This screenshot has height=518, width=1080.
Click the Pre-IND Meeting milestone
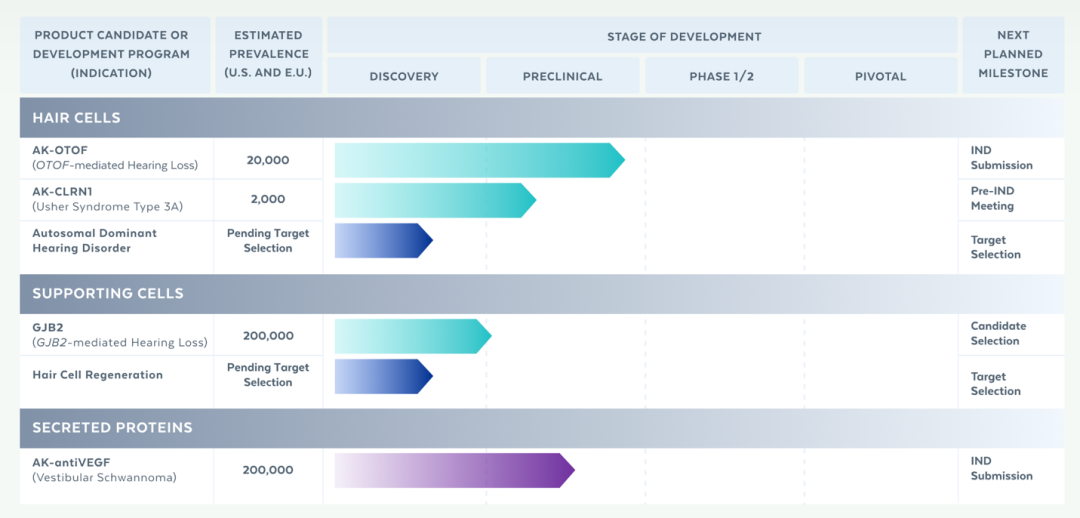pos(993,198)
